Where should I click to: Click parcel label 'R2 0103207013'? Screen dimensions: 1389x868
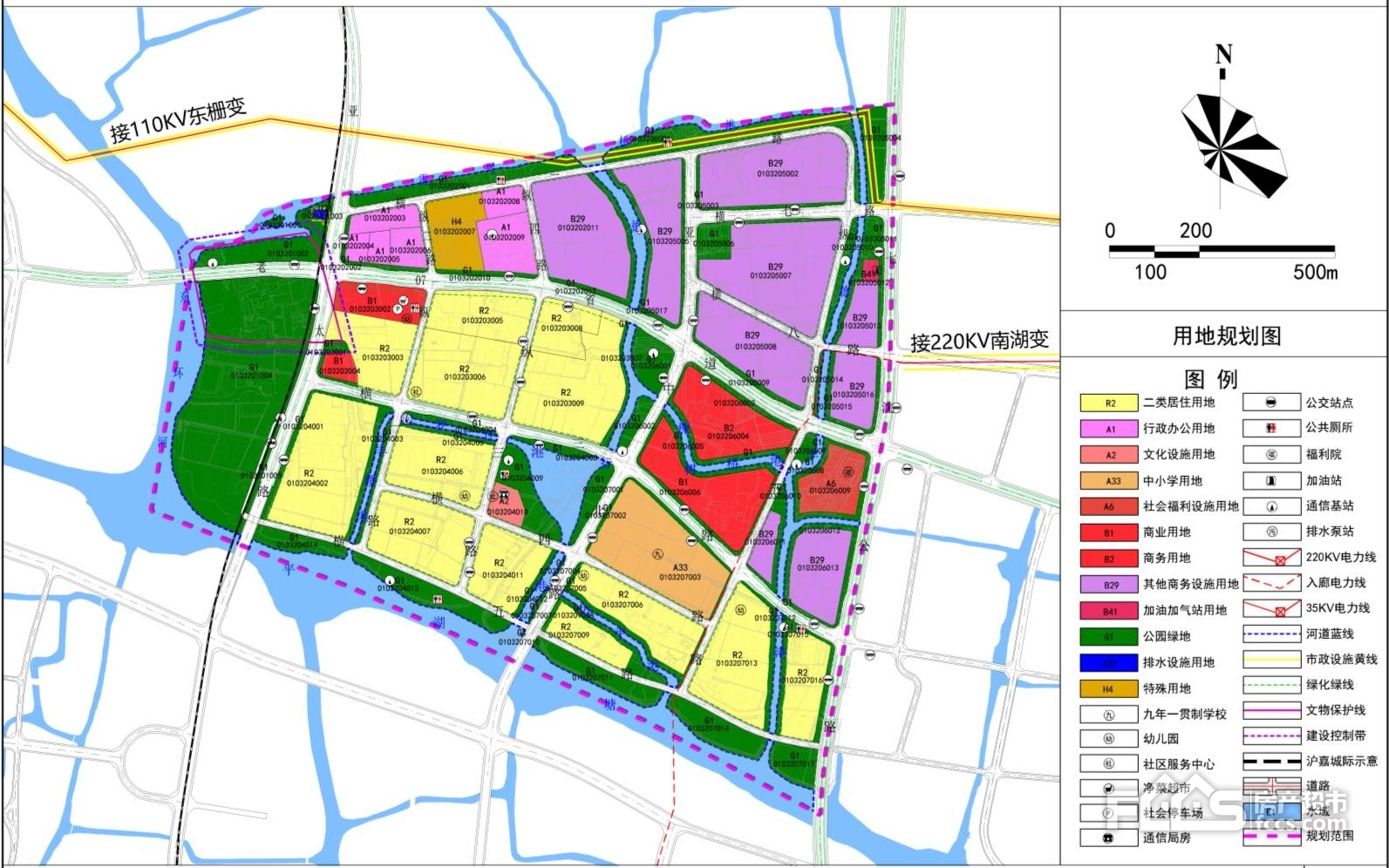[737, 659]
